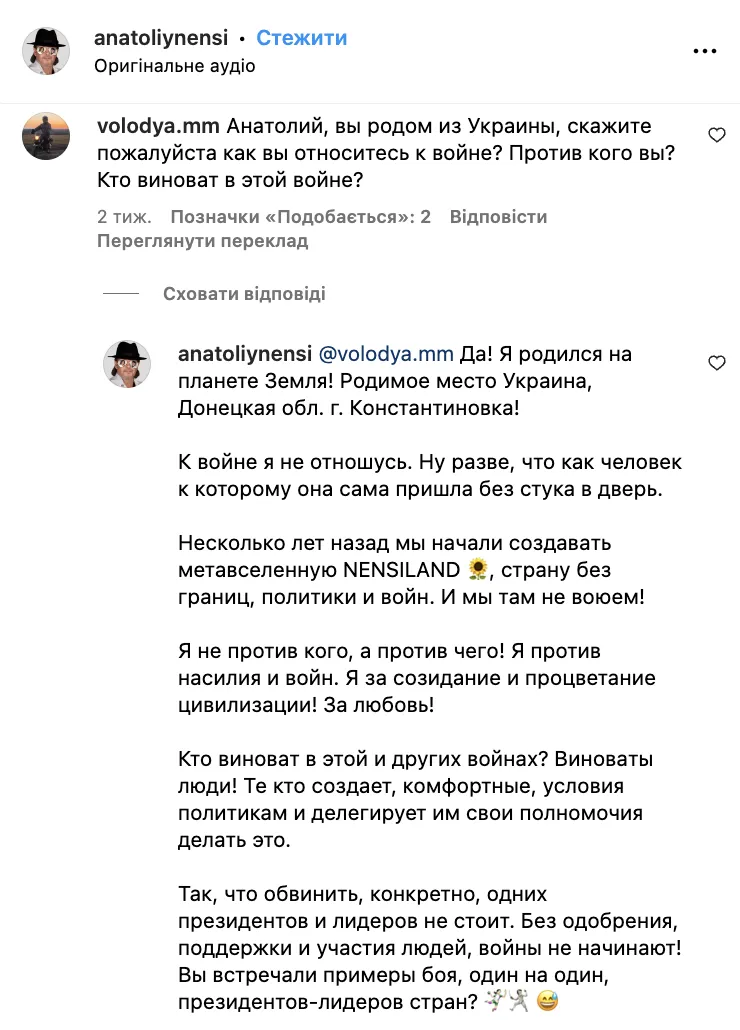The height and width of the screenshot is (1030, 740).
Task: Tap the heart next to the war question comment
Action: (717, 133)
